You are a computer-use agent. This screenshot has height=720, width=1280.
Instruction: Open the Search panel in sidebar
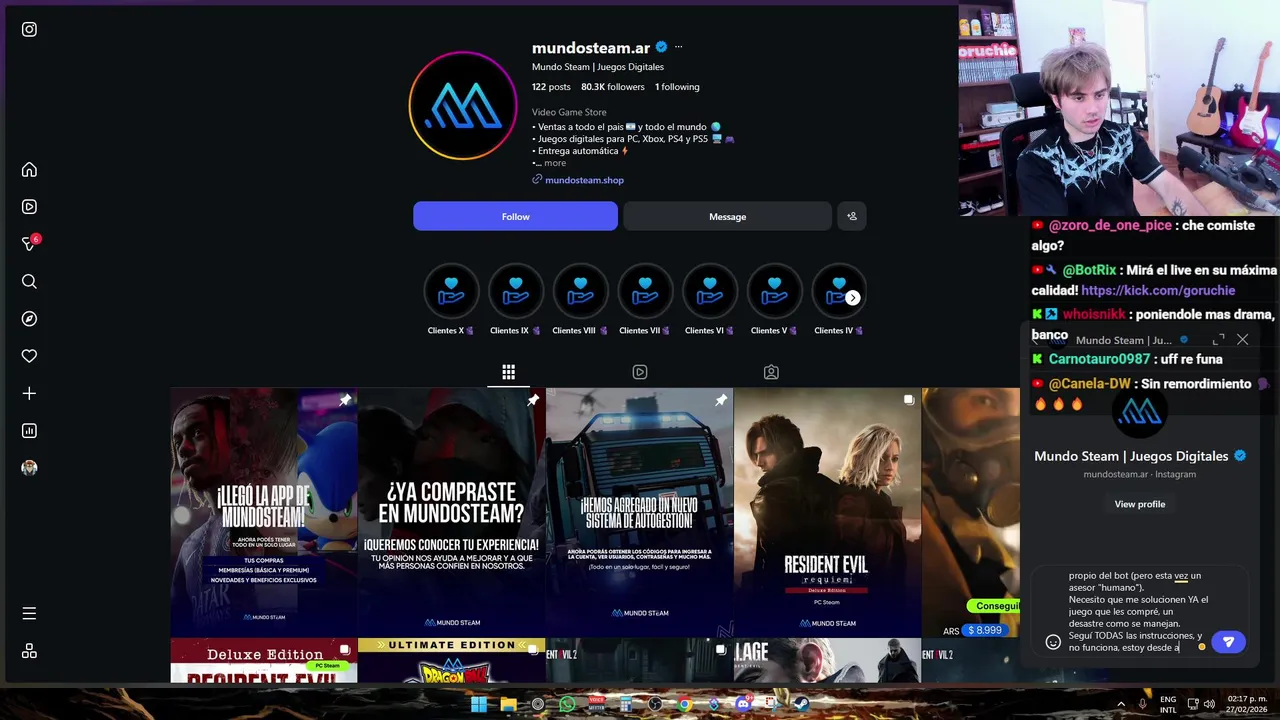[29, 282]
